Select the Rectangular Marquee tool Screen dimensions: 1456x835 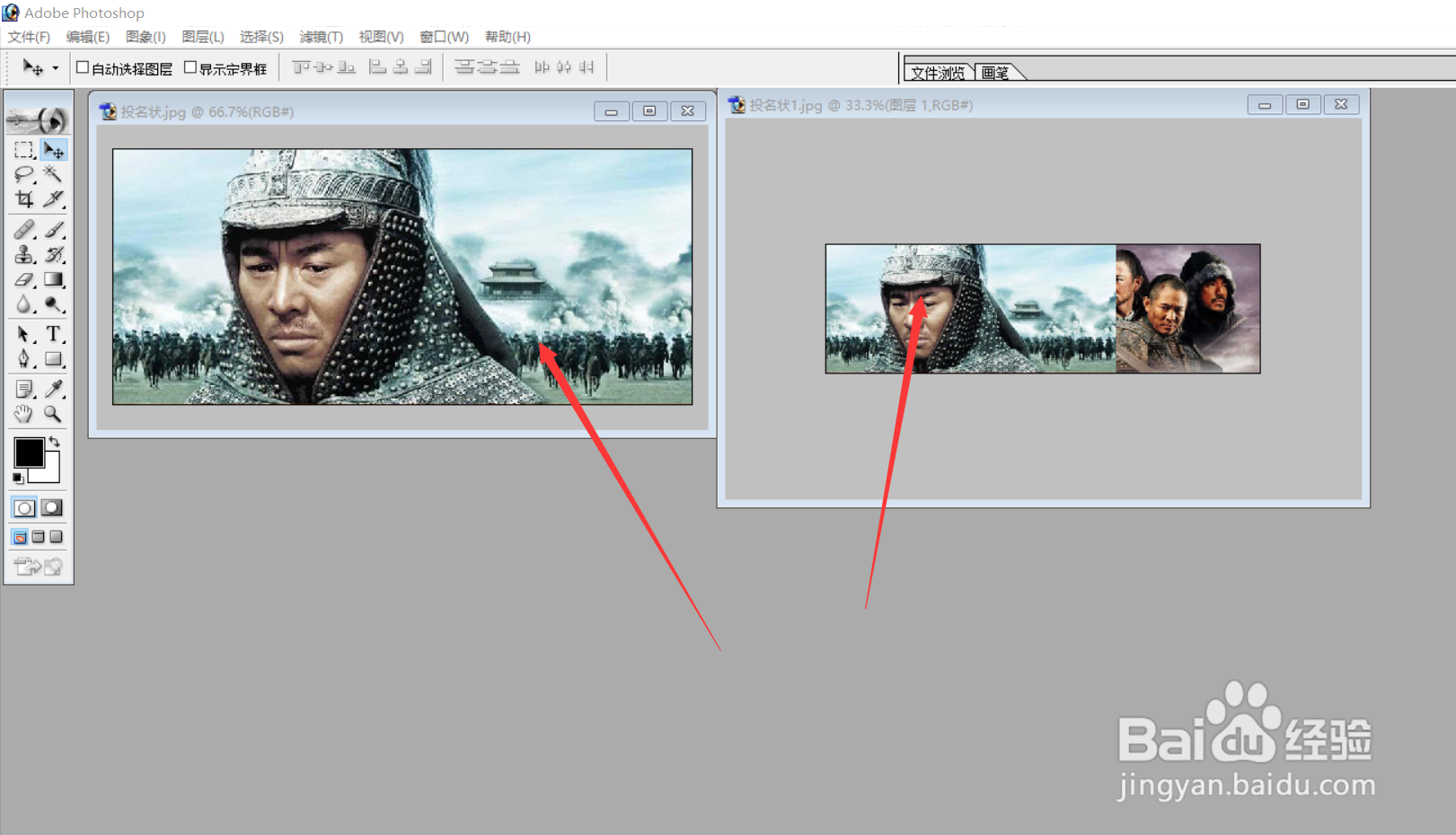point(24,150)
